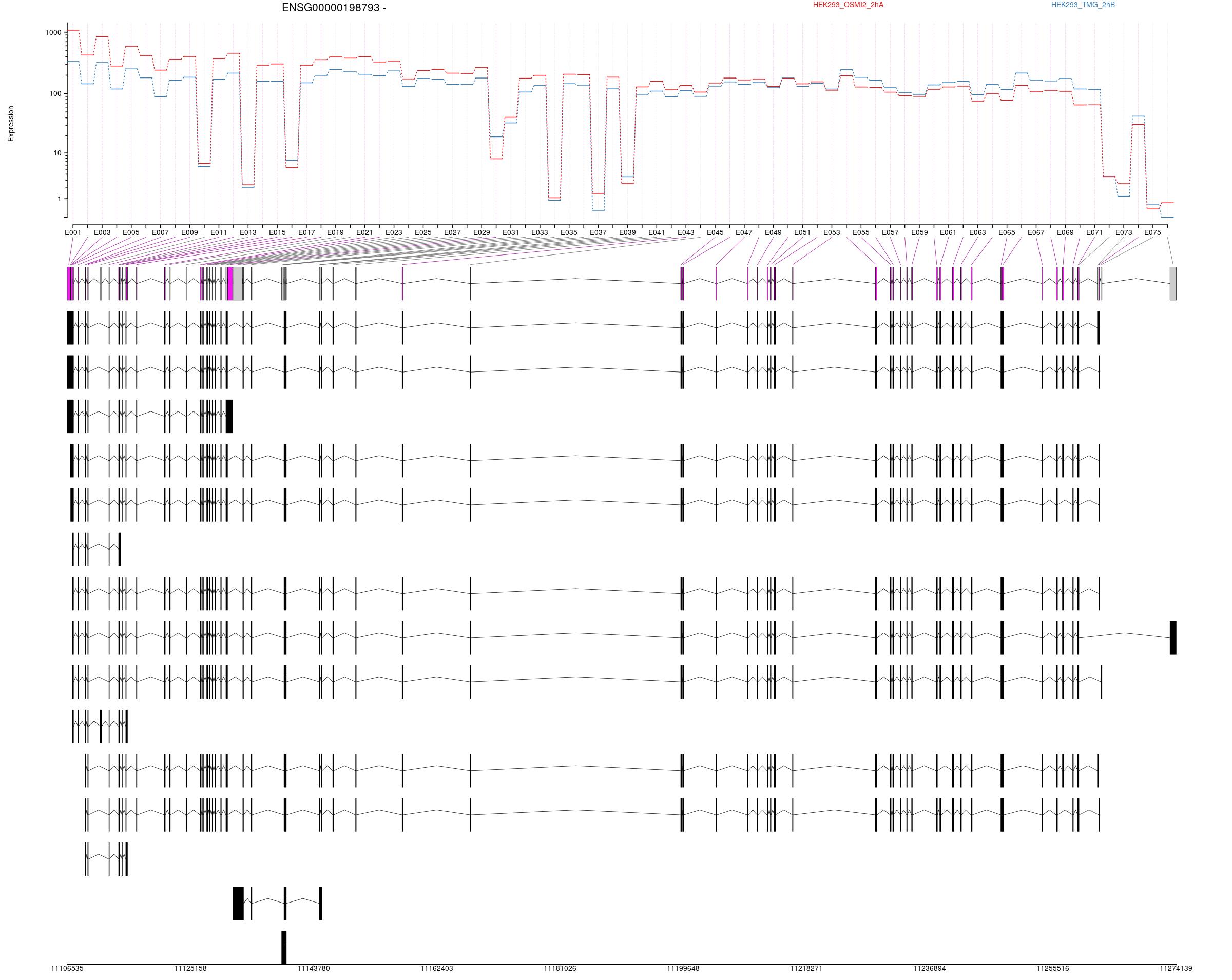Click the Expression axis label
The width and height of the screenshot is (1232, 980).
click(x=11, y=123)
